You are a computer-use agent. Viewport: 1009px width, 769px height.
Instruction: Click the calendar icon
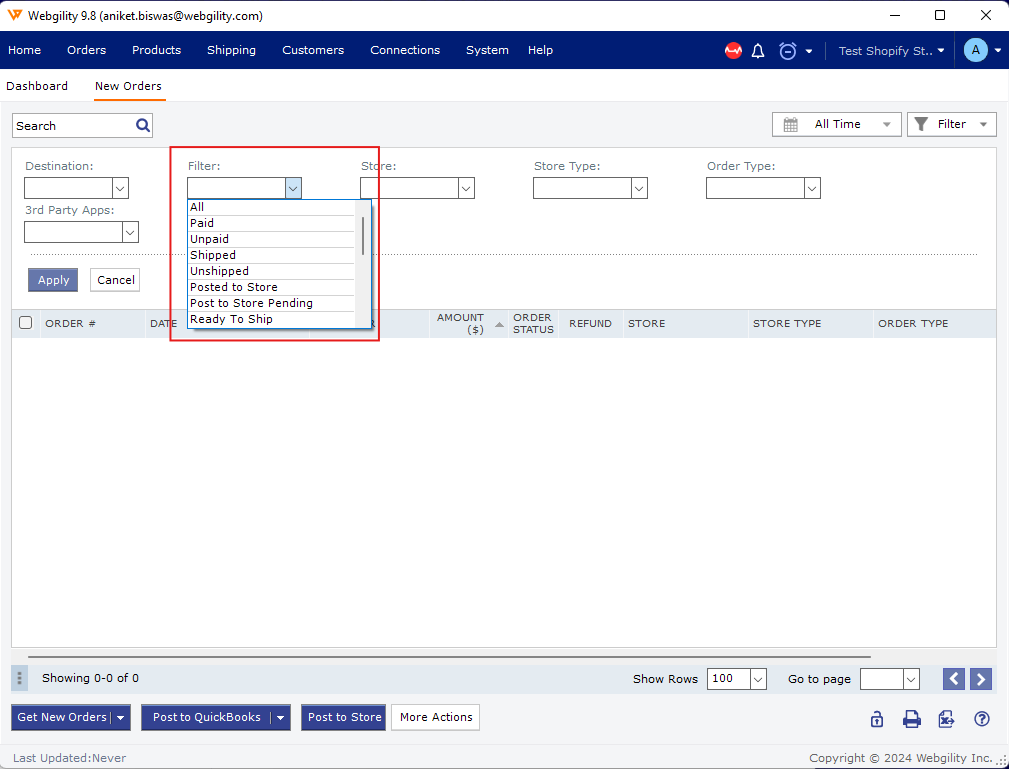790,124
